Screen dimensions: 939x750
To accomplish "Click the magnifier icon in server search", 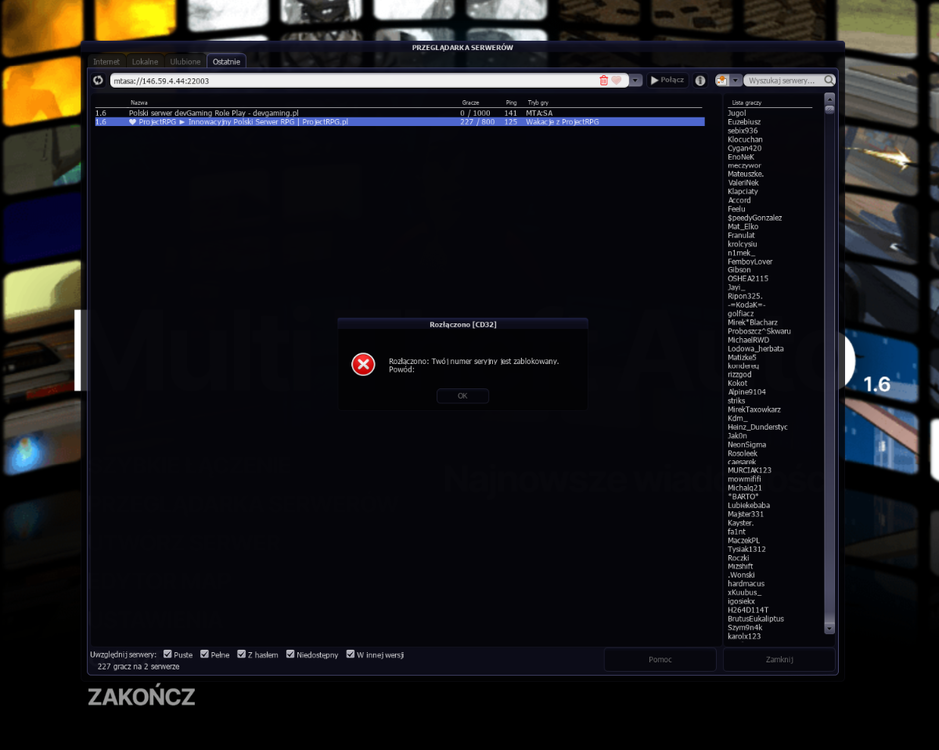I will point(829,80).
